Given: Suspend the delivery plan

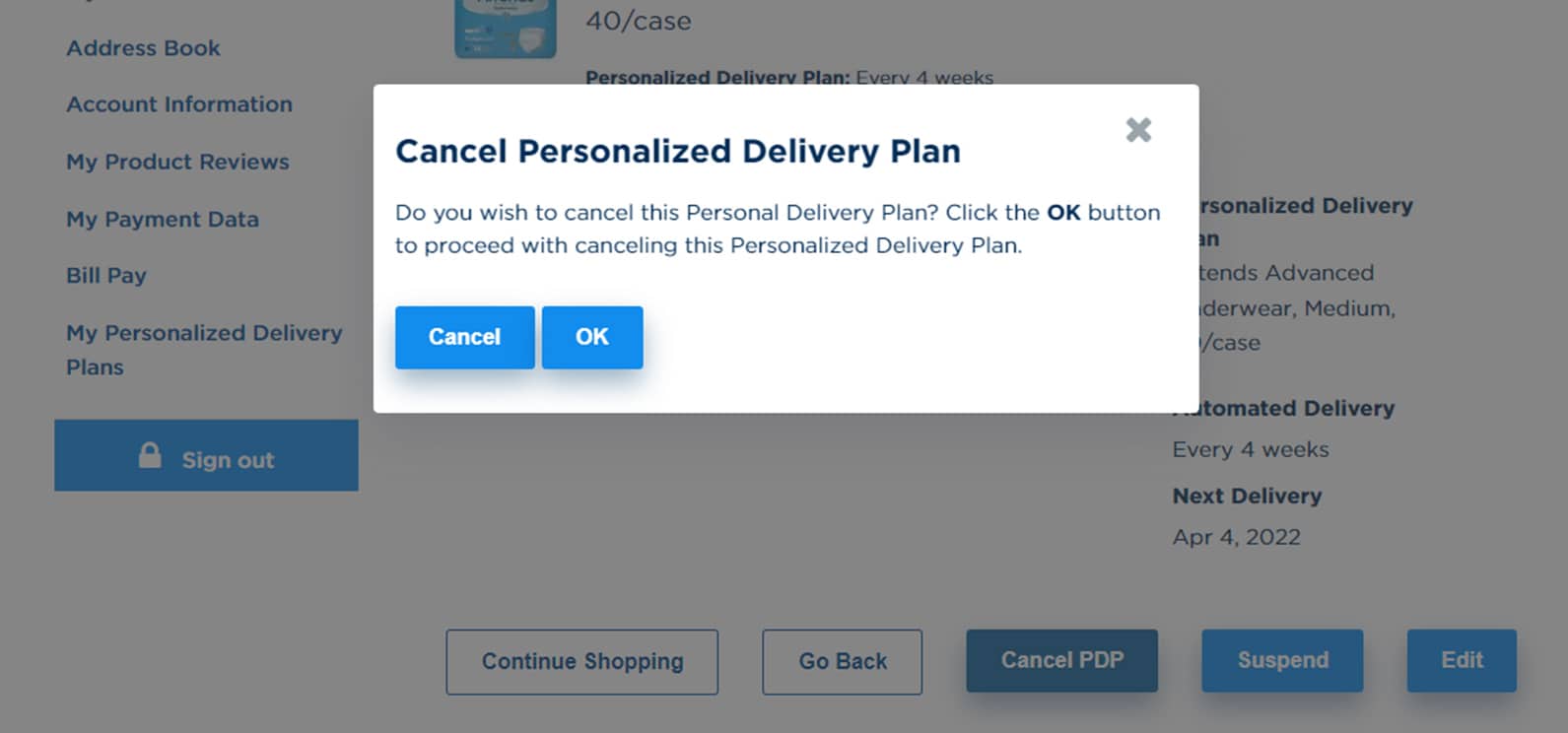Looking at the screenshot, I should pos(1282,660).
